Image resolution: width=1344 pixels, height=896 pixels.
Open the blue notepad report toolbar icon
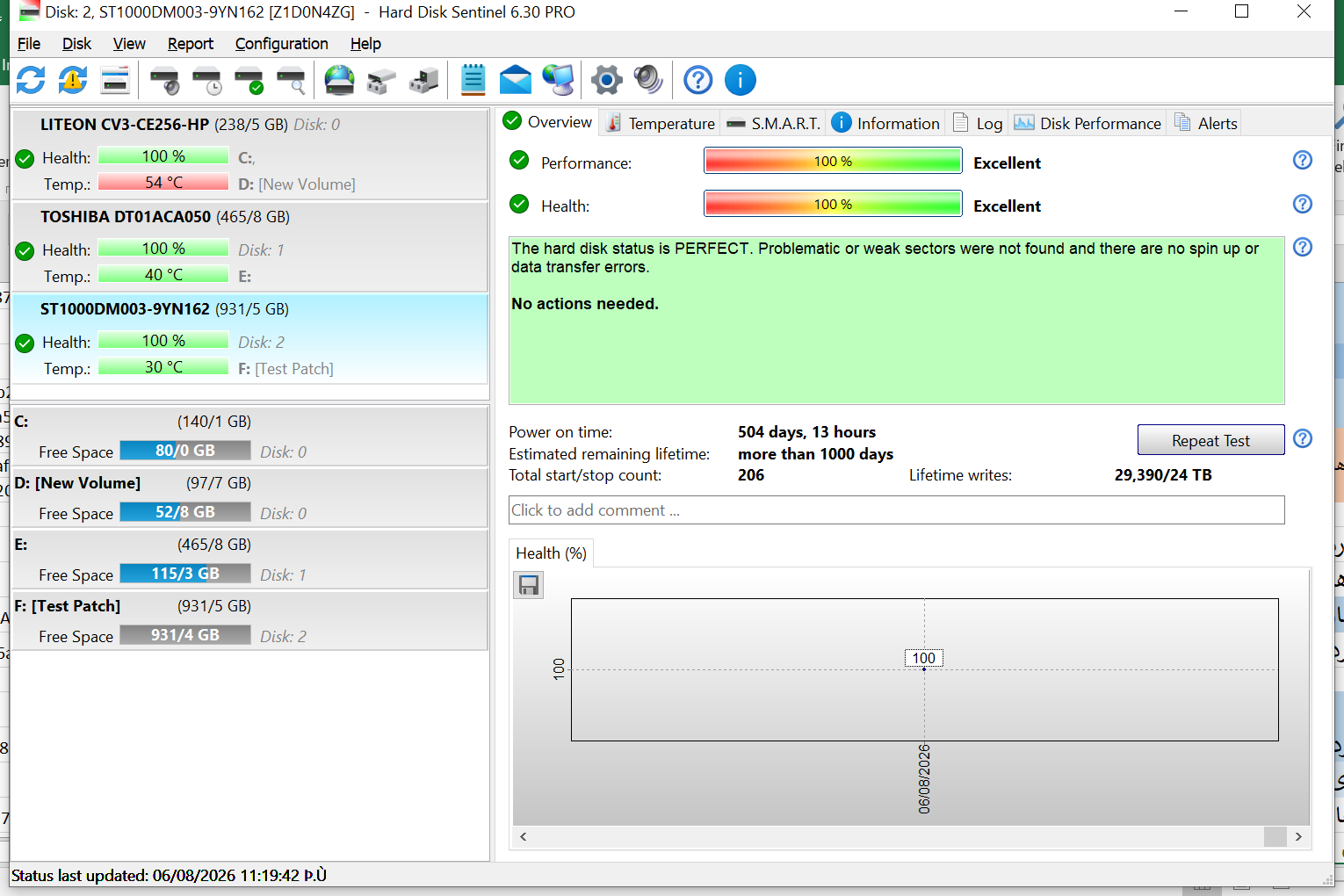pyautogui.click(x=473, y=80)
